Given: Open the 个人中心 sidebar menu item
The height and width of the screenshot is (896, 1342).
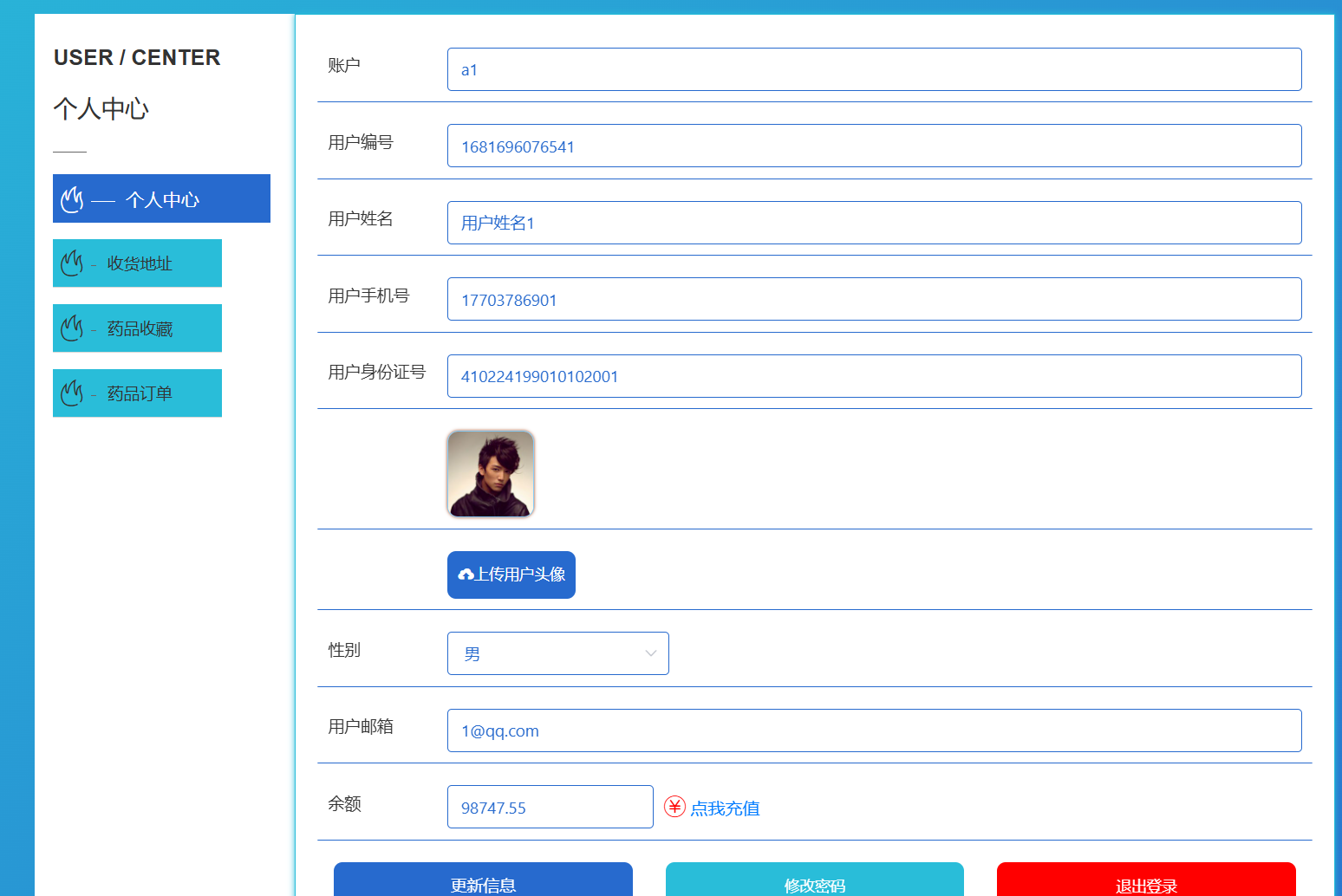Looking at the screenshot, I should [161, 198].
